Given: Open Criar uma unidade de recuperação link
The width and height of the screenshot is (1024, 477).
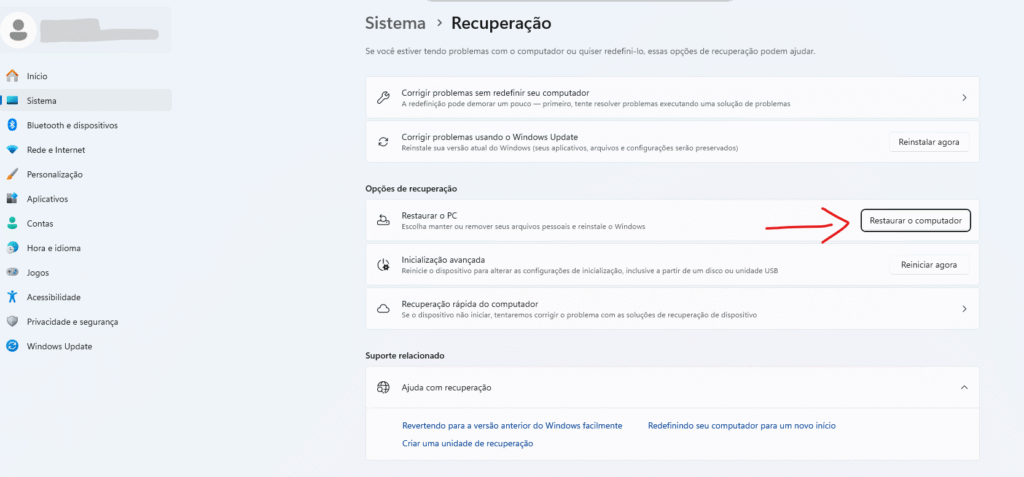Looking at the screenshot, I should 468,443.
